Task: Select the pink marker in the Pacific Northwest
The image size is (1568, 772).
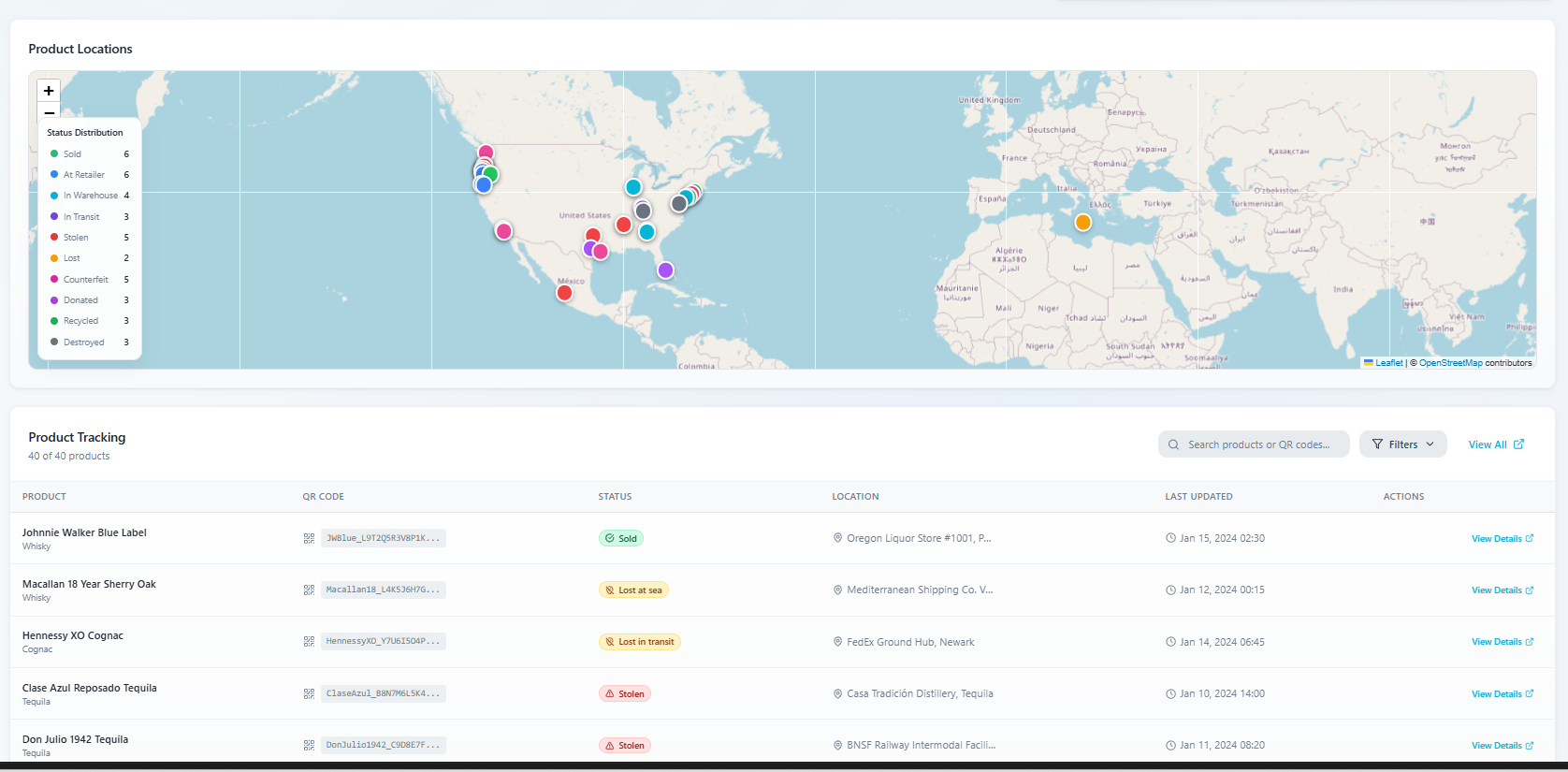Action: [486, 152]
